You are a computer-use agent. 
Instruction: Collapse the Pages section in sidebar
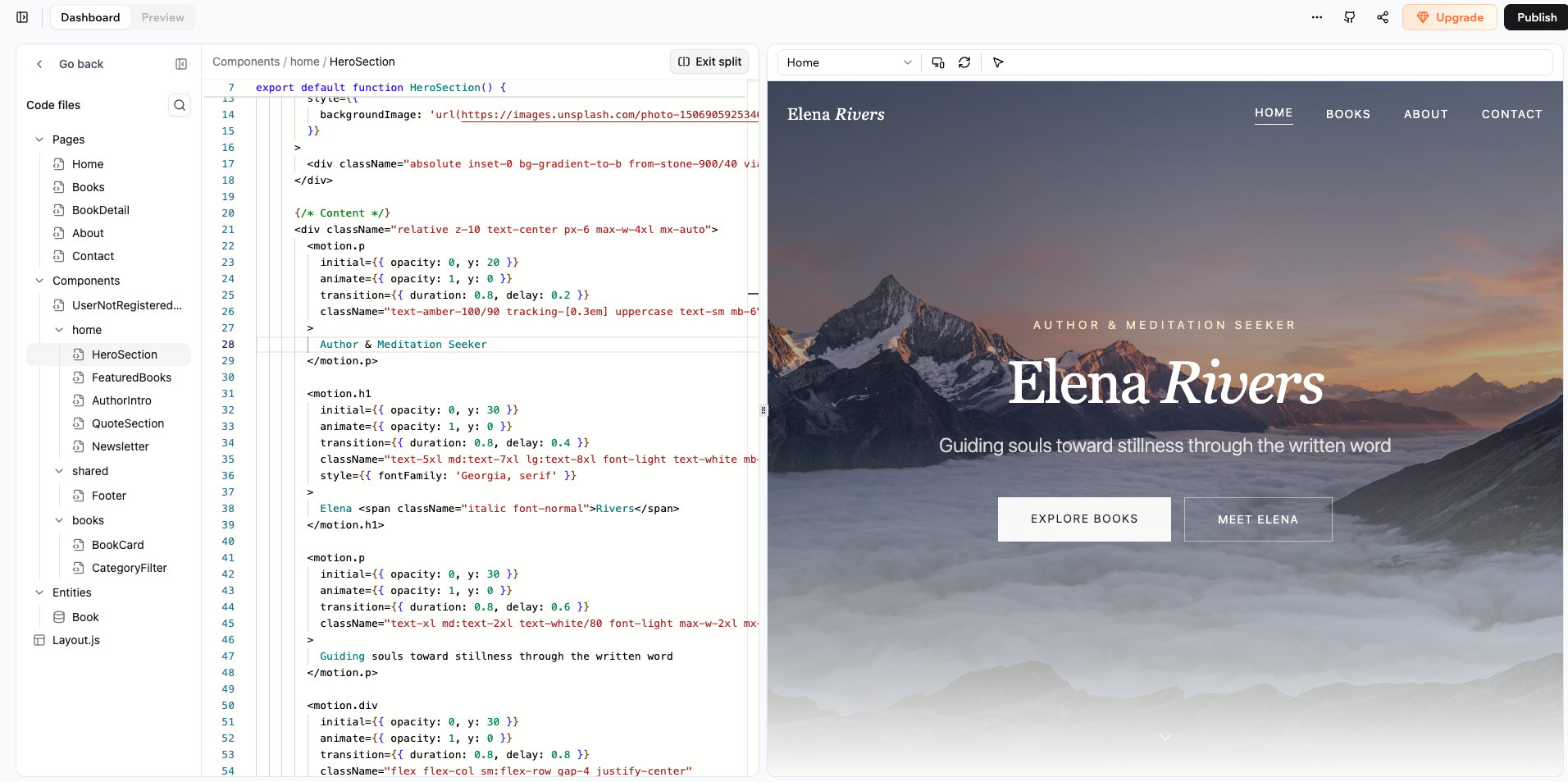click(x=39, y=139)
